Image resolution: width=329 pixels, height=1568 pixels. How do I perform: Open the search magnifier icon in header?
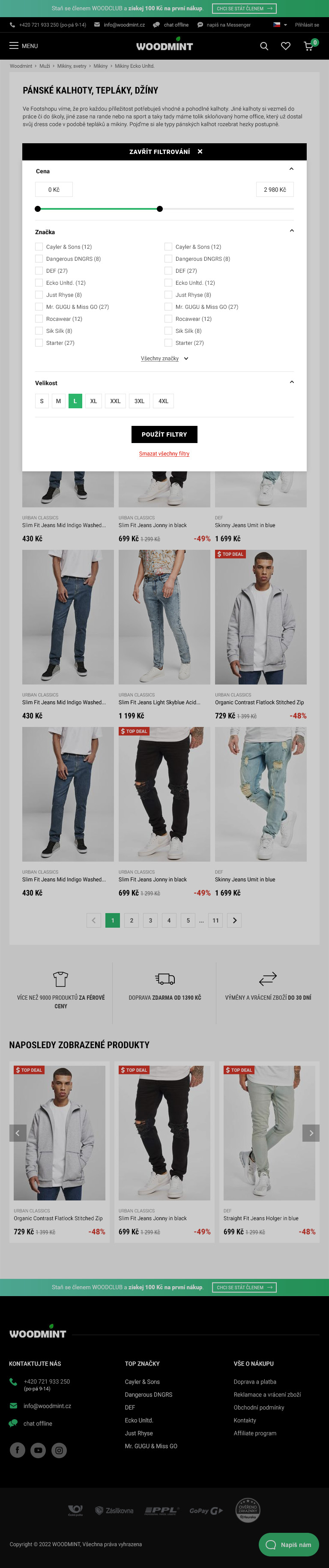point(264,46)
